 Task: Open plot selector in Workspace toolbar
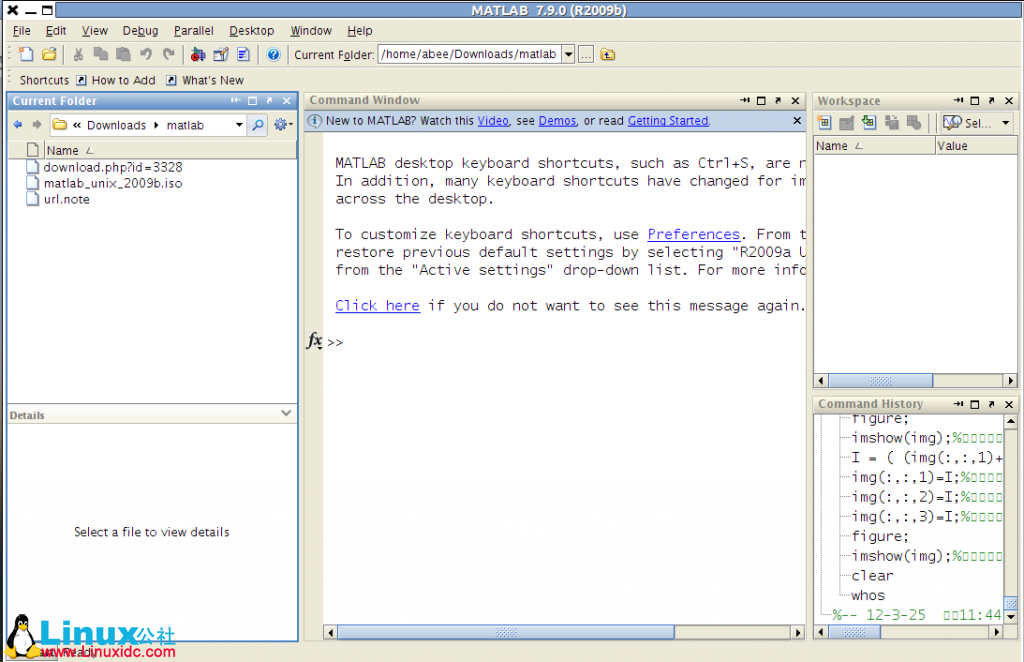pyautogui.click(x=967, y=122)
